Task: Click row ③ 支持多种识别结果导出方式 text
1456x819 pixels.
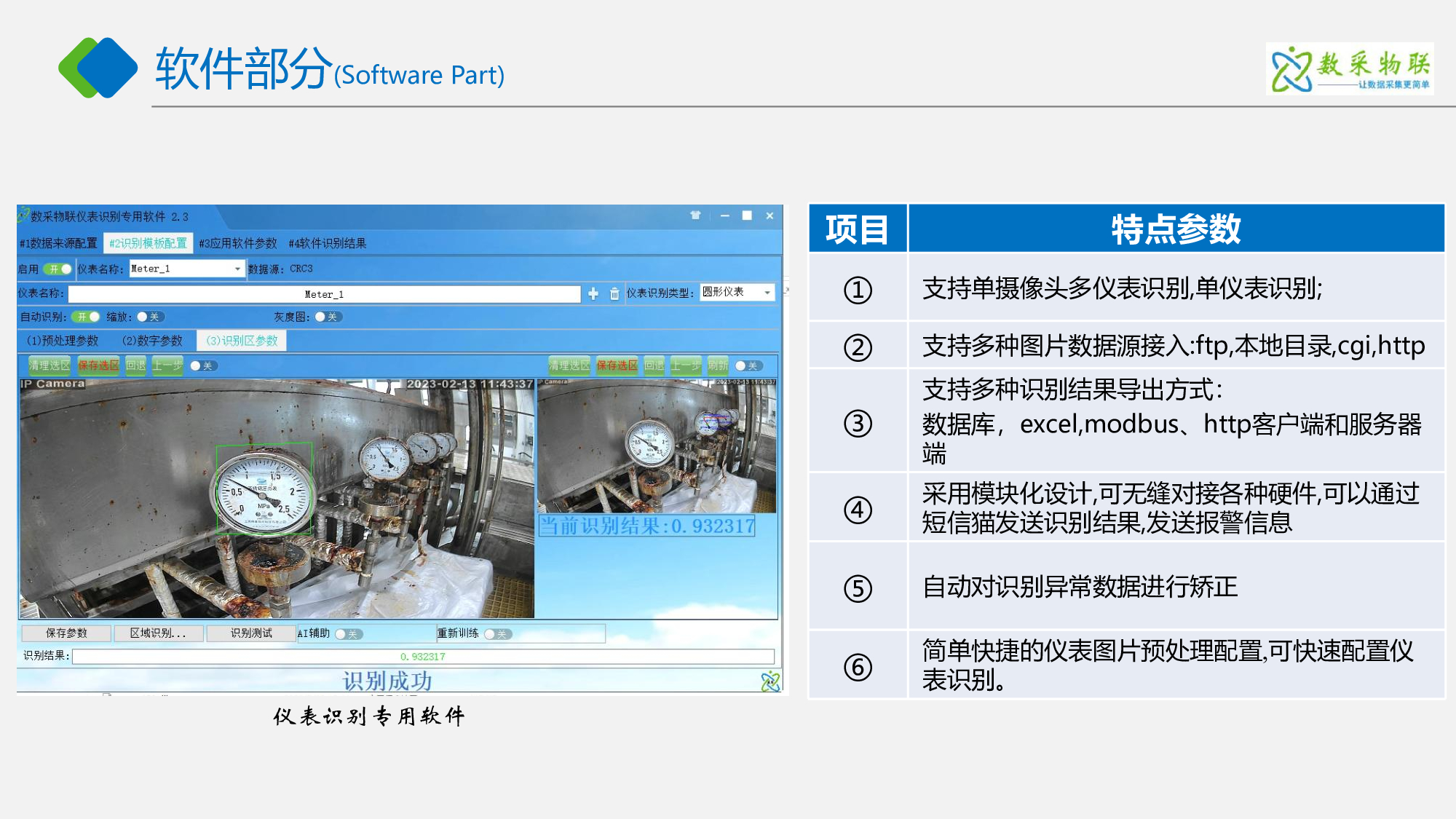Action: (1172, 422)
